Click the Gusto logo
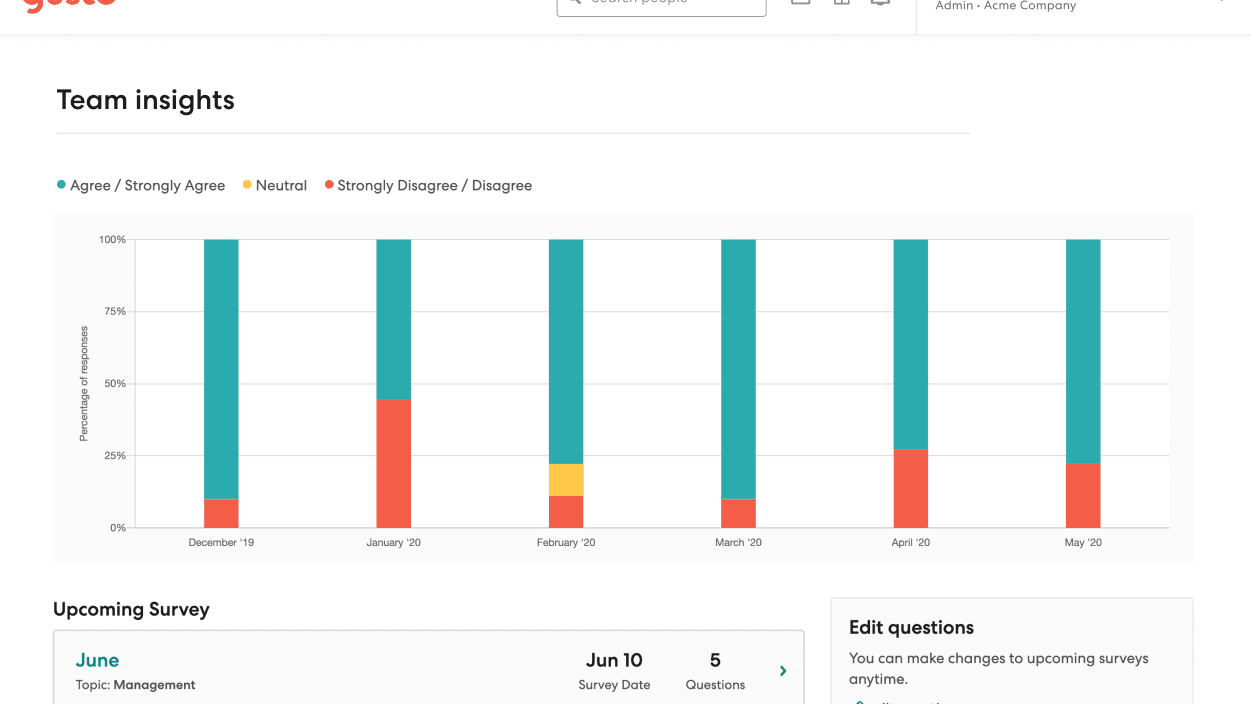The height and width of the screenshot is (704, 1251). 69,5
